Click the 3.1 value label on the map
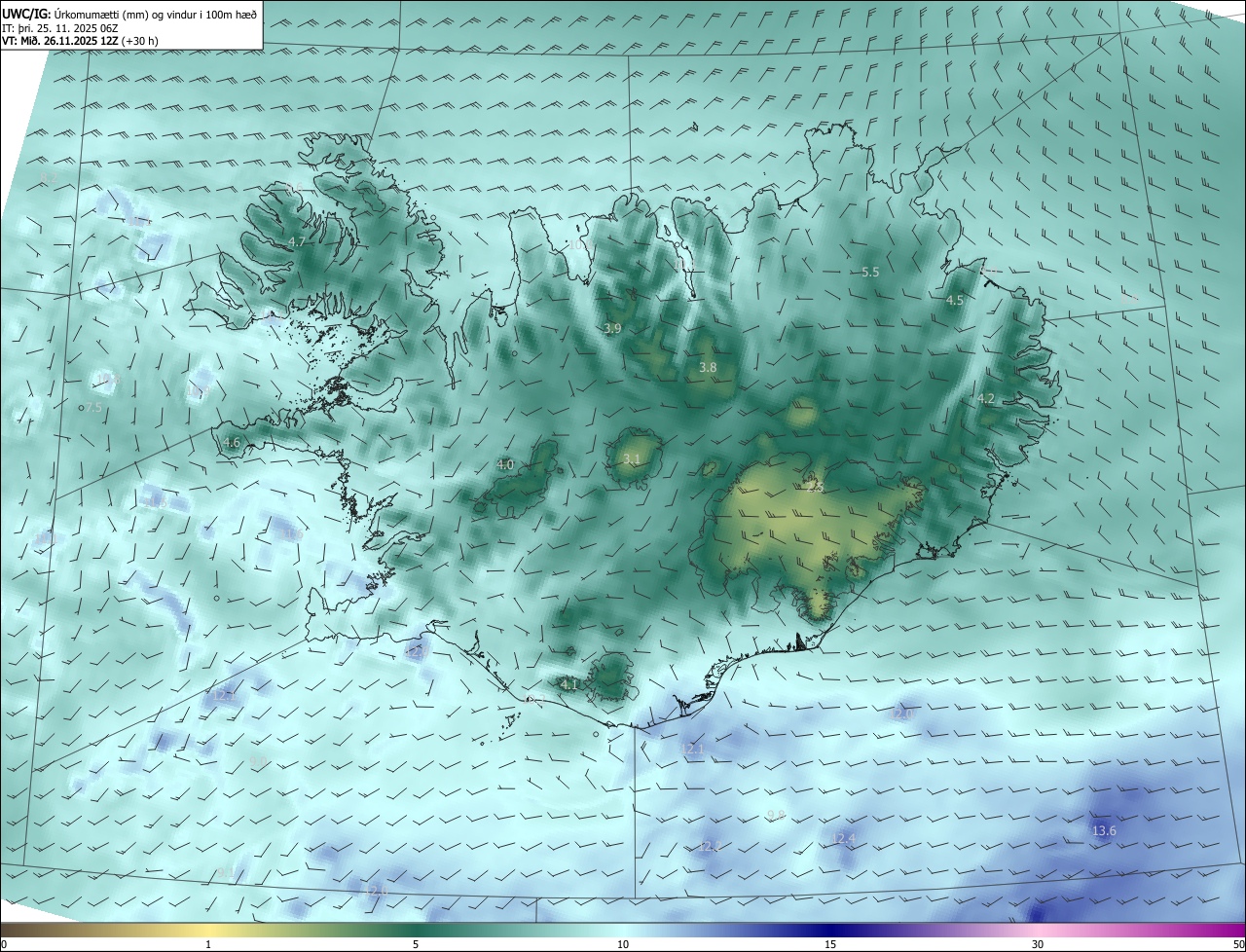The width and height of the screenshot is (1246, 952). (x=632, y=458)
